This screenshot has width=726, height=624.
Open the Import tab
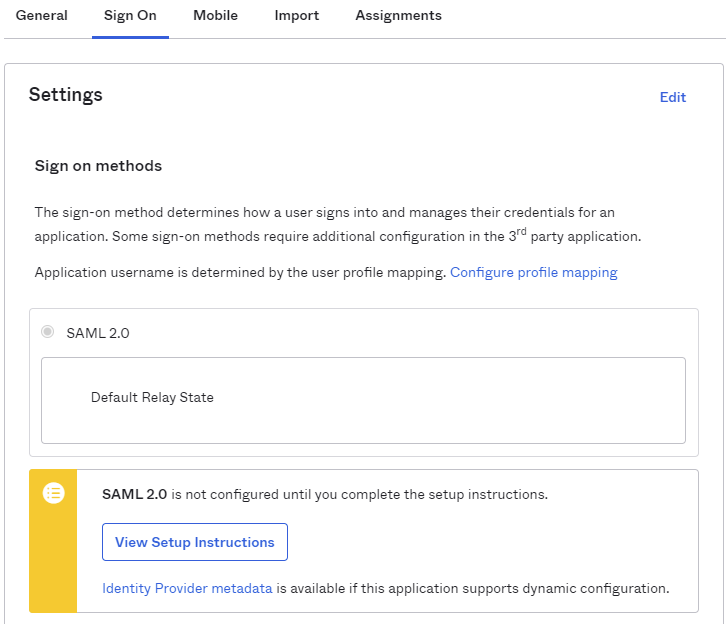coord(296,16)
